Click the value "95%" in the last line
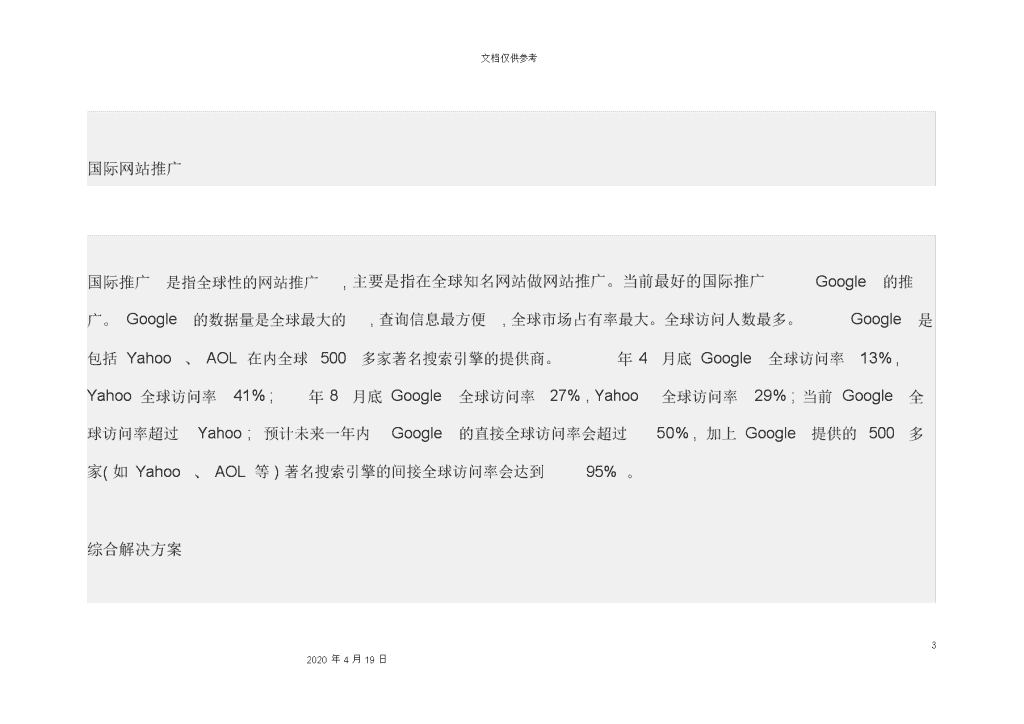Screen dimensions: 1024x724 click(601, 471)
